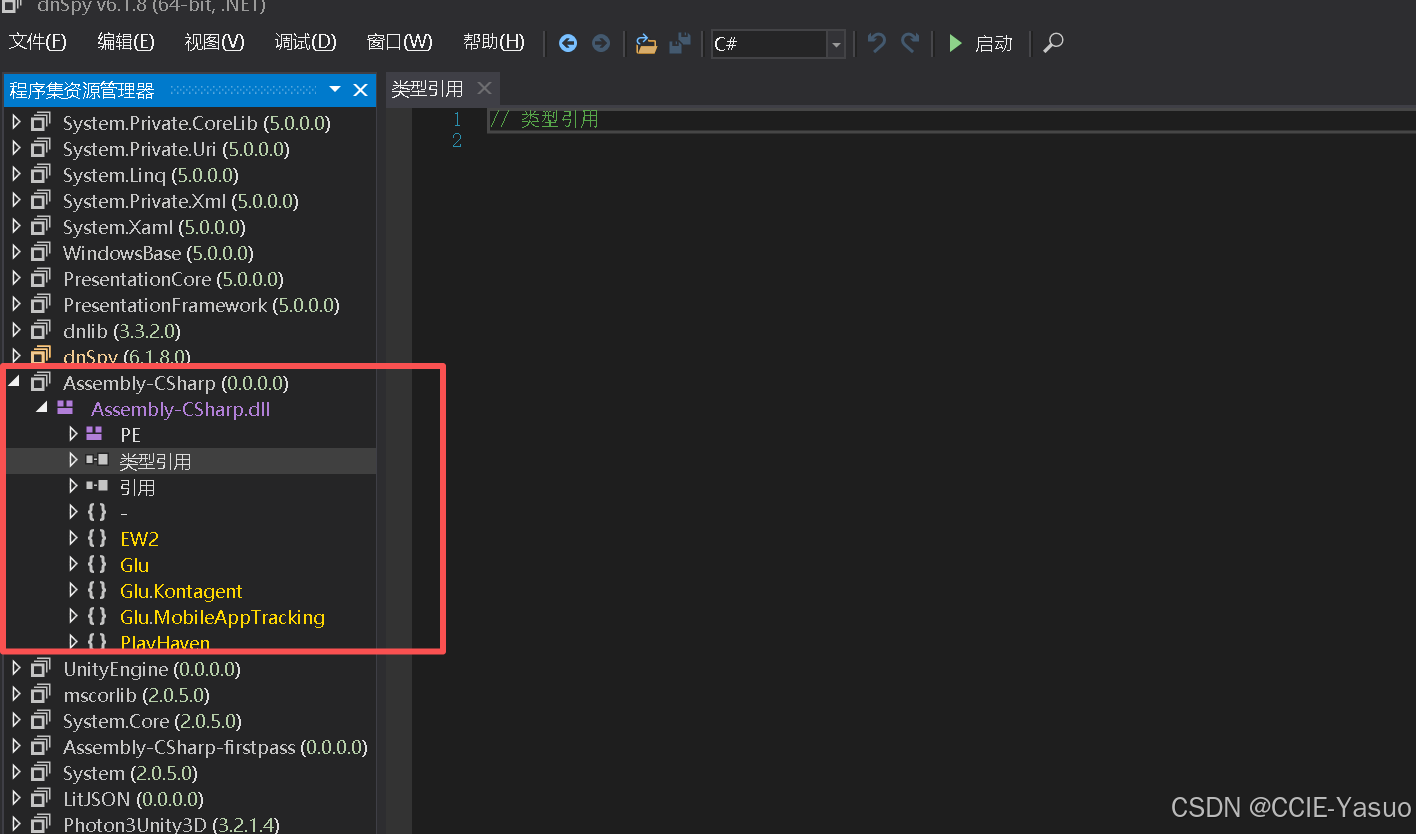Click line number 2 in the editor
Screen dimensions: 1416x834
457,140
